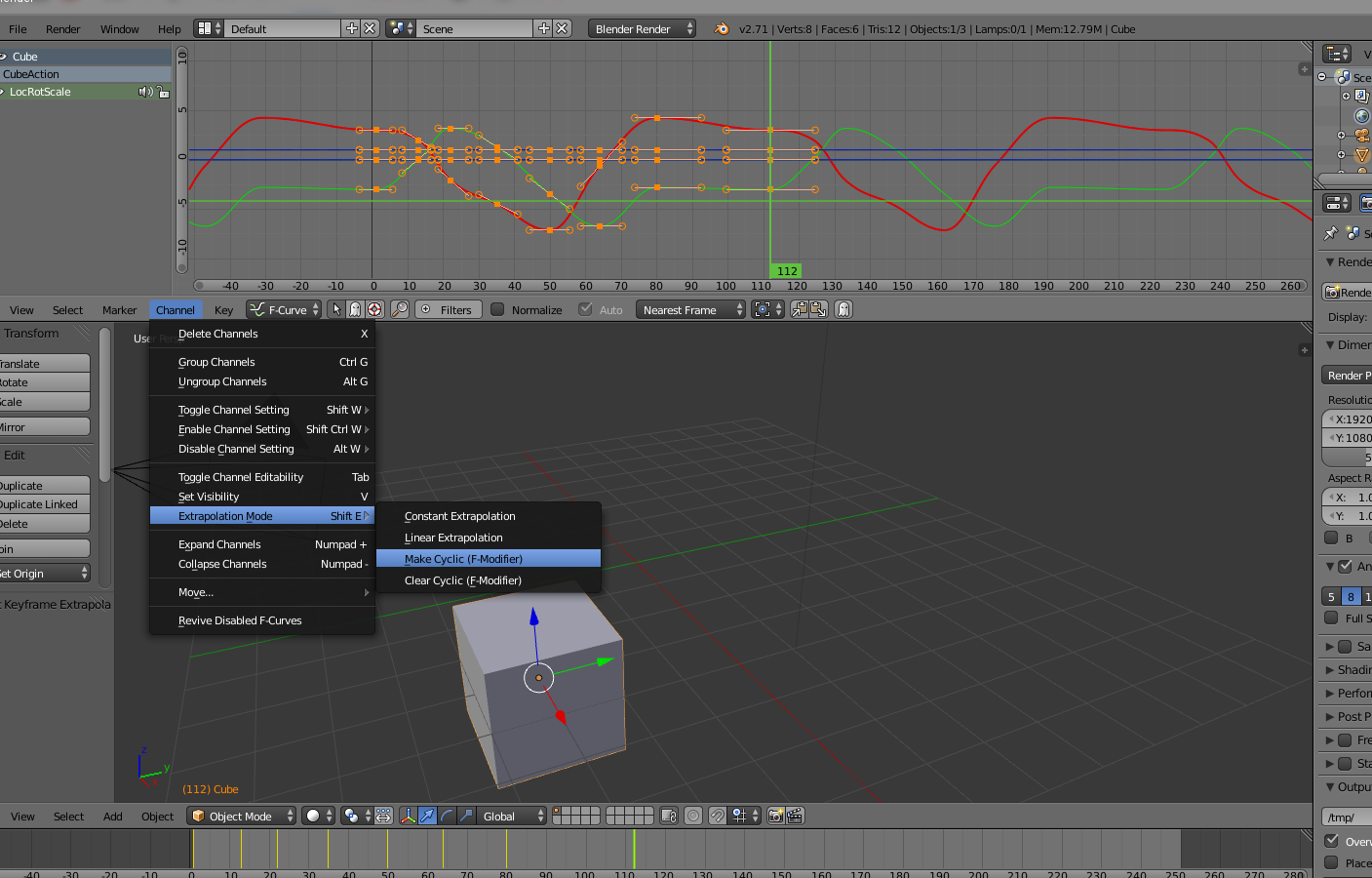Toggle the translate manipulator arrow icon
This screenshot has height=878, width=1372.
click(x=427, y=817)
